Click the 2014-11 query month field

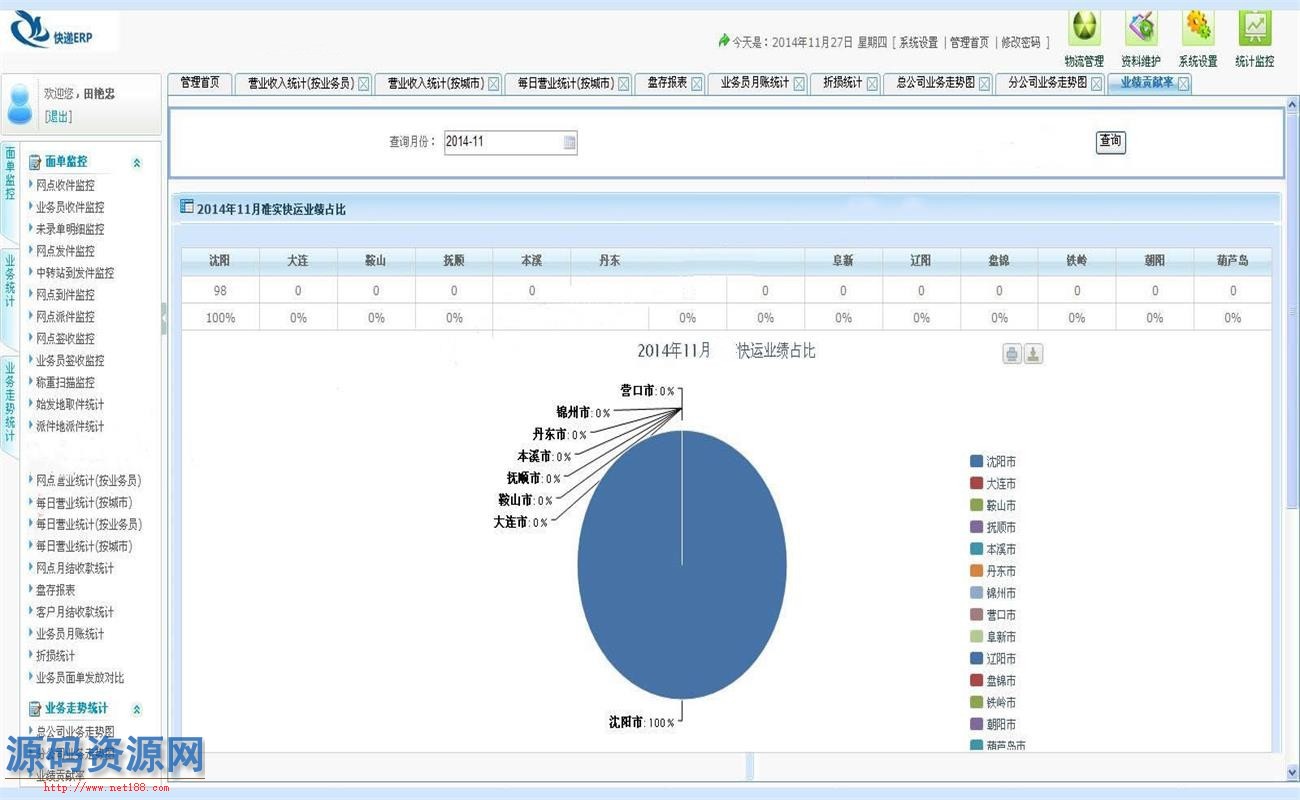pyautogui.click(x=500, y=142)
